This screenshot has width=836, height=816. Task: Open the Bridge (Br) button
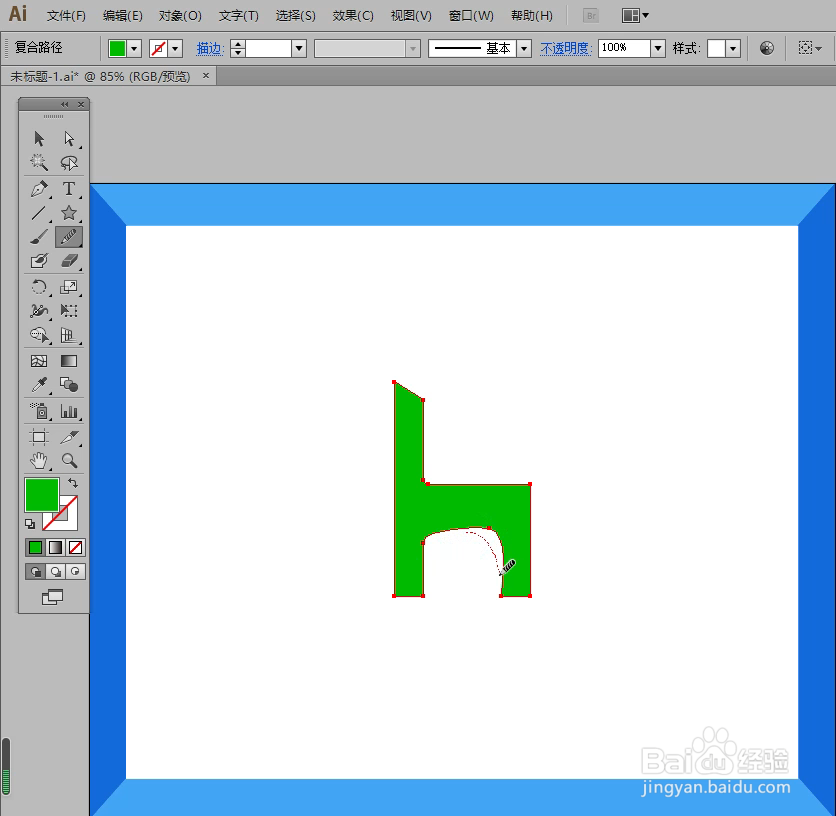pos(591,15)
